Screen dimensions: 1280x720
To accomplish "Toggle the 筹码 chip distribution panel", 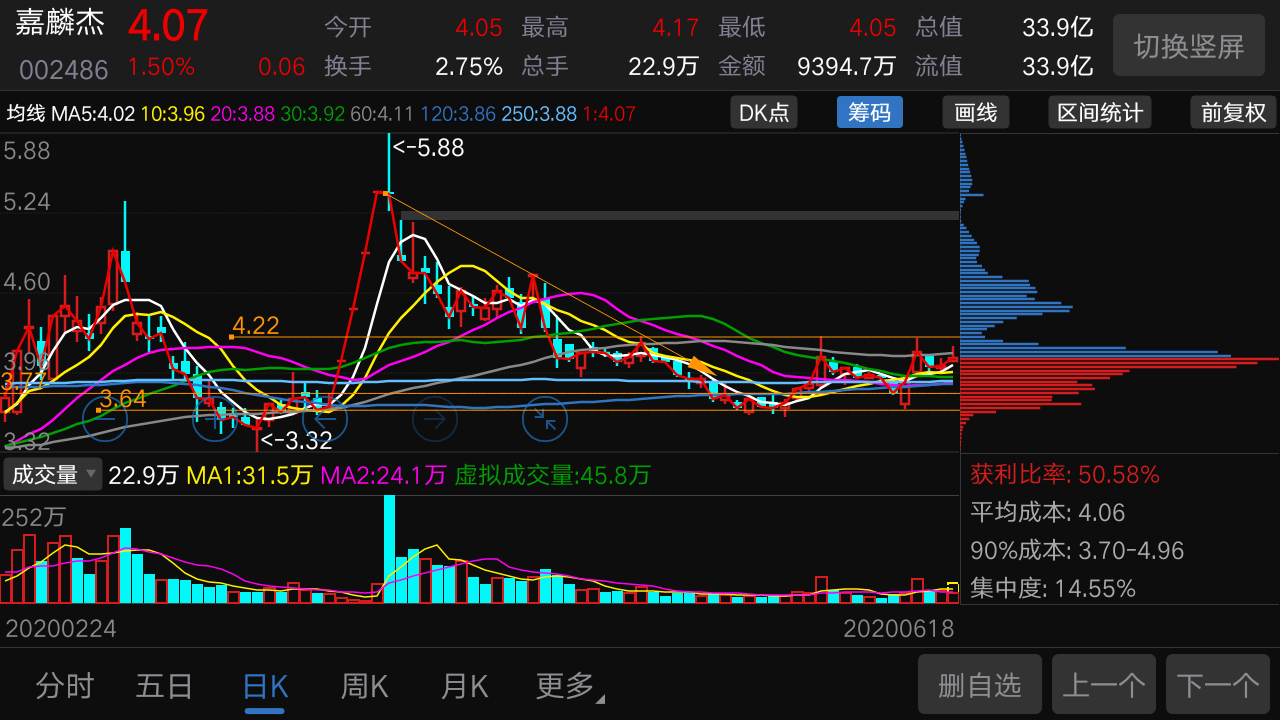I will (x=870, y=113).
